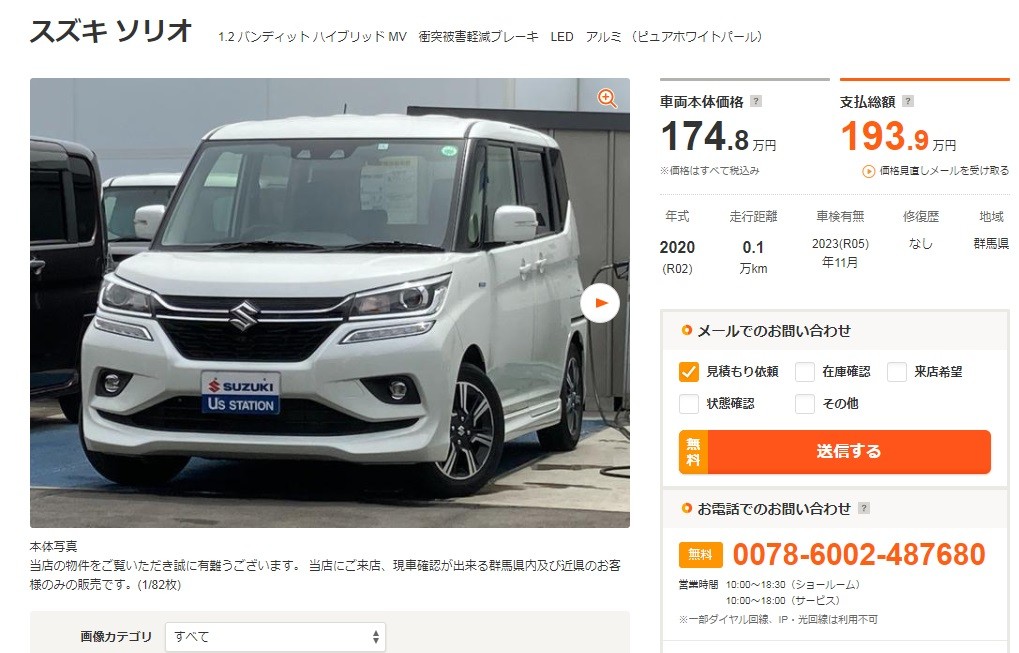Click help icon next to お電話でのお問い合わせ
Screen dimensions: 1019x653
(864, 508)
